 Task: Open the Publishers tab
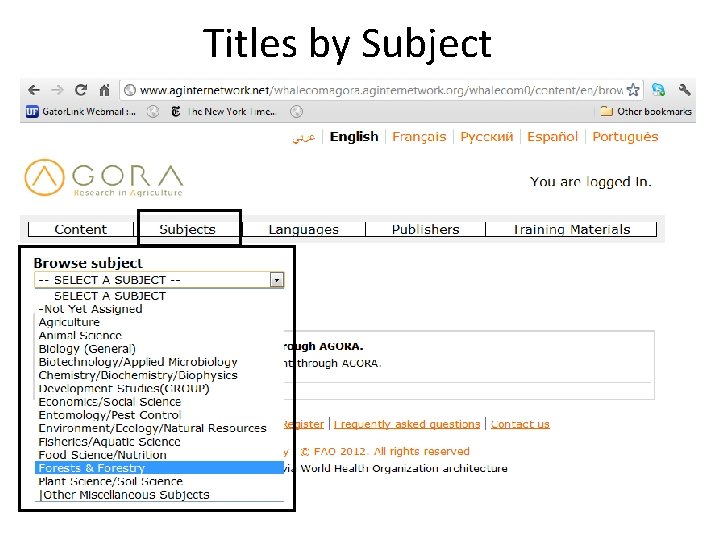point(426,229)
